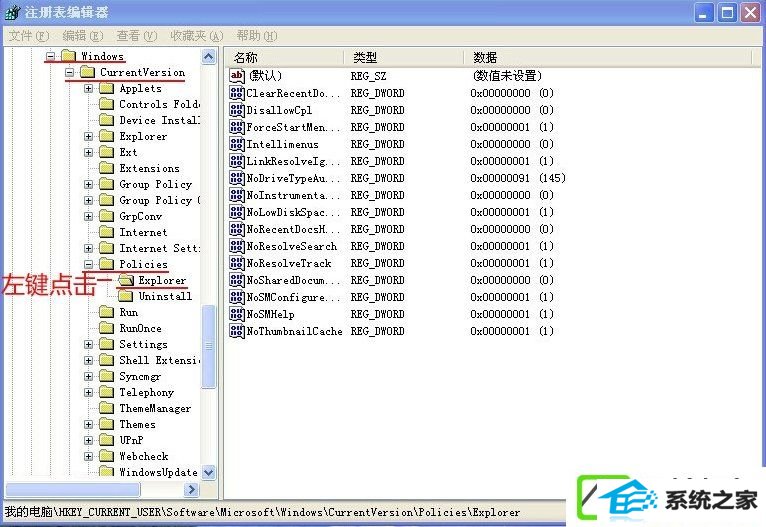Expand the Ext key
The image size is (766, 527).
(88, 152)
